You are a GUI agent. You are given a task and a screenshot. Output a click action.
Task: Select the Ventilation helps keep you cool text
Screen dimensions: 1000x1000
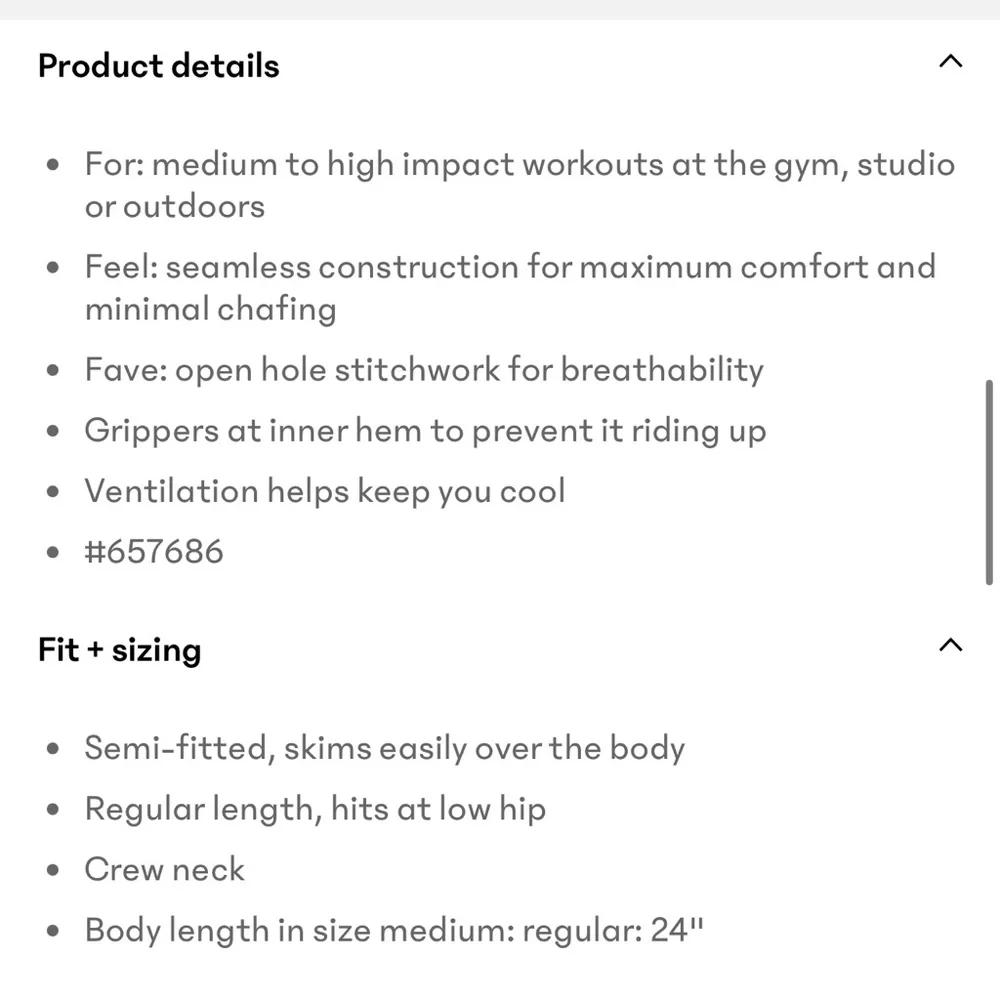coord(325,491)
